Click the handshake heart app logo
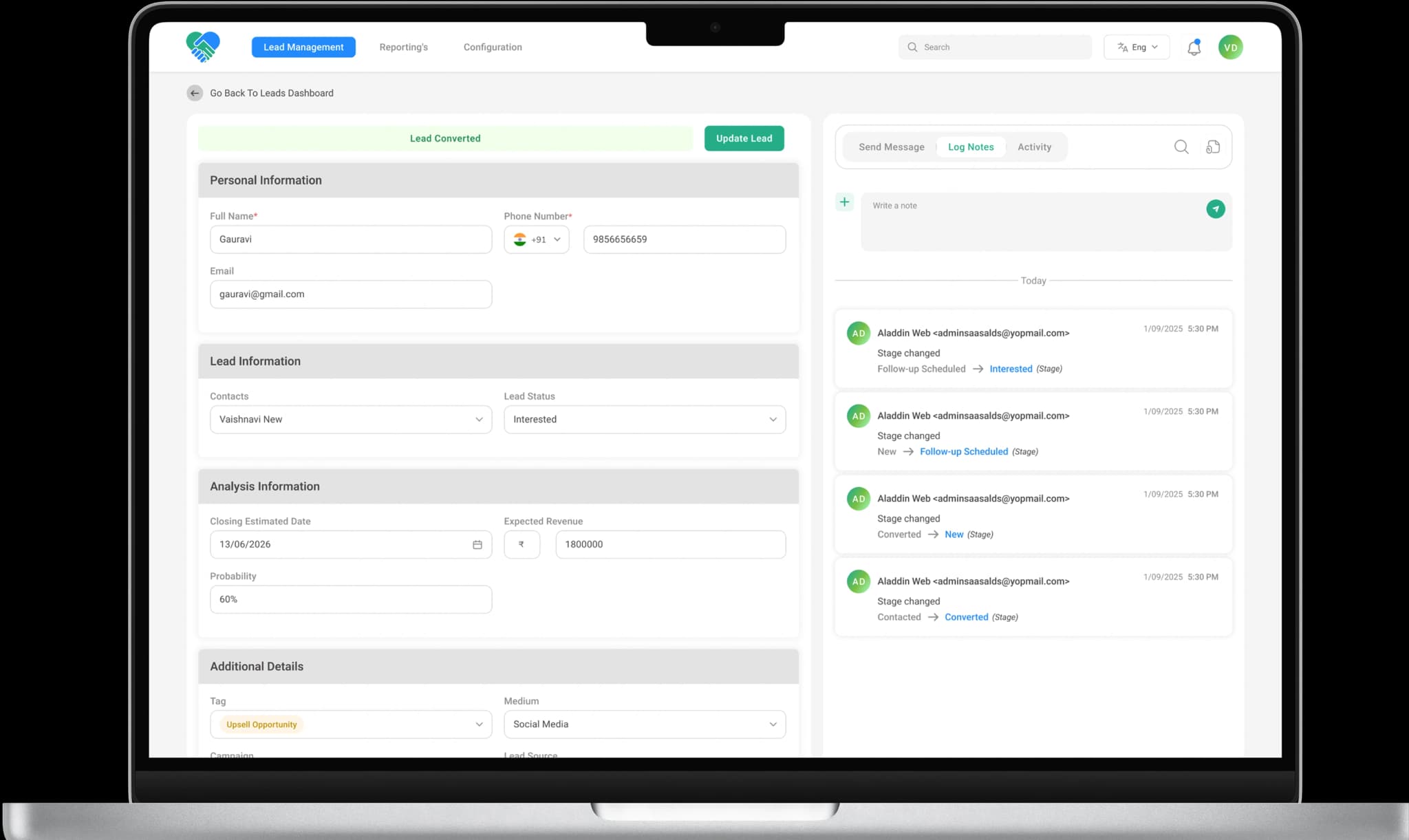 [203, 47]
